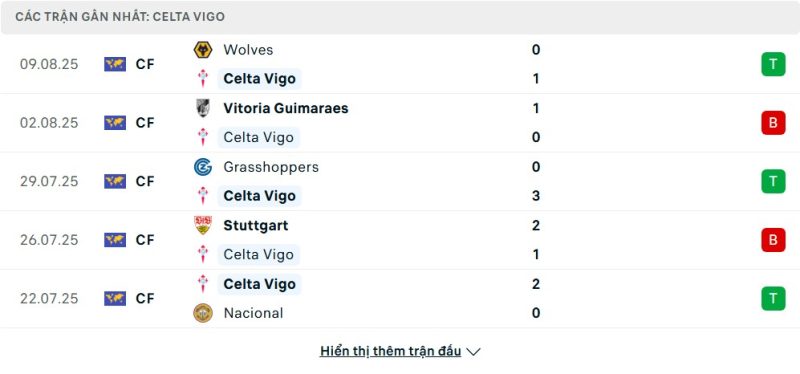Click the Wolves club crest icon

[203, 50]
